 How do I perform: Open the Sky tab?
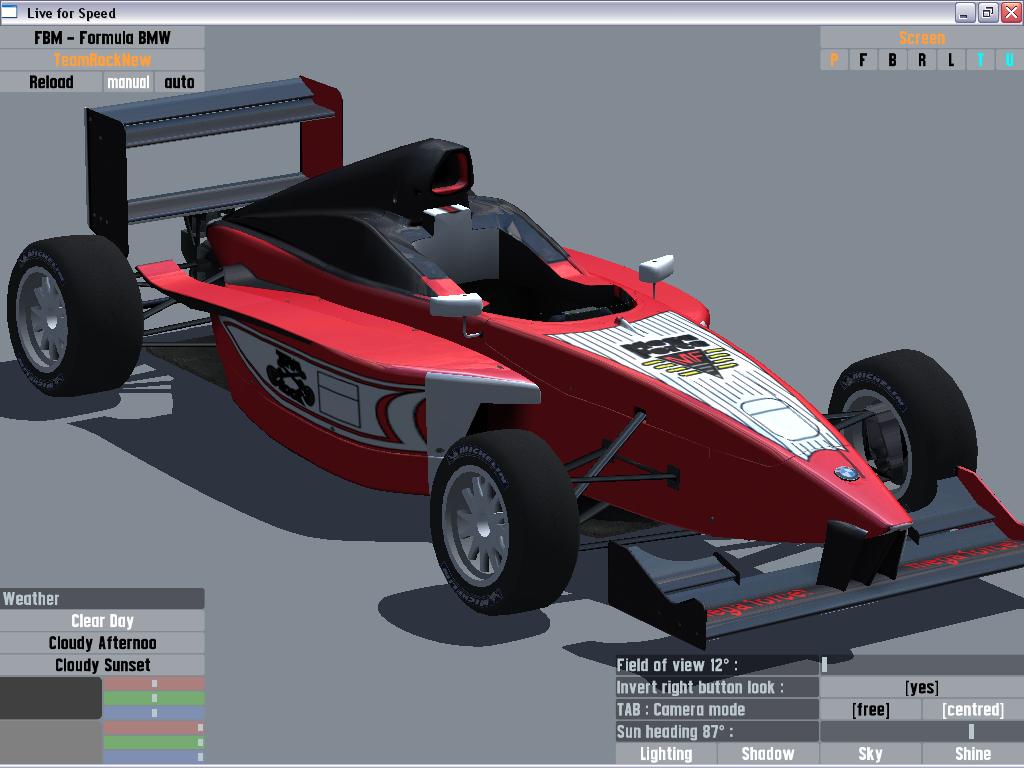pyautogui.click(x=871, y=754)
